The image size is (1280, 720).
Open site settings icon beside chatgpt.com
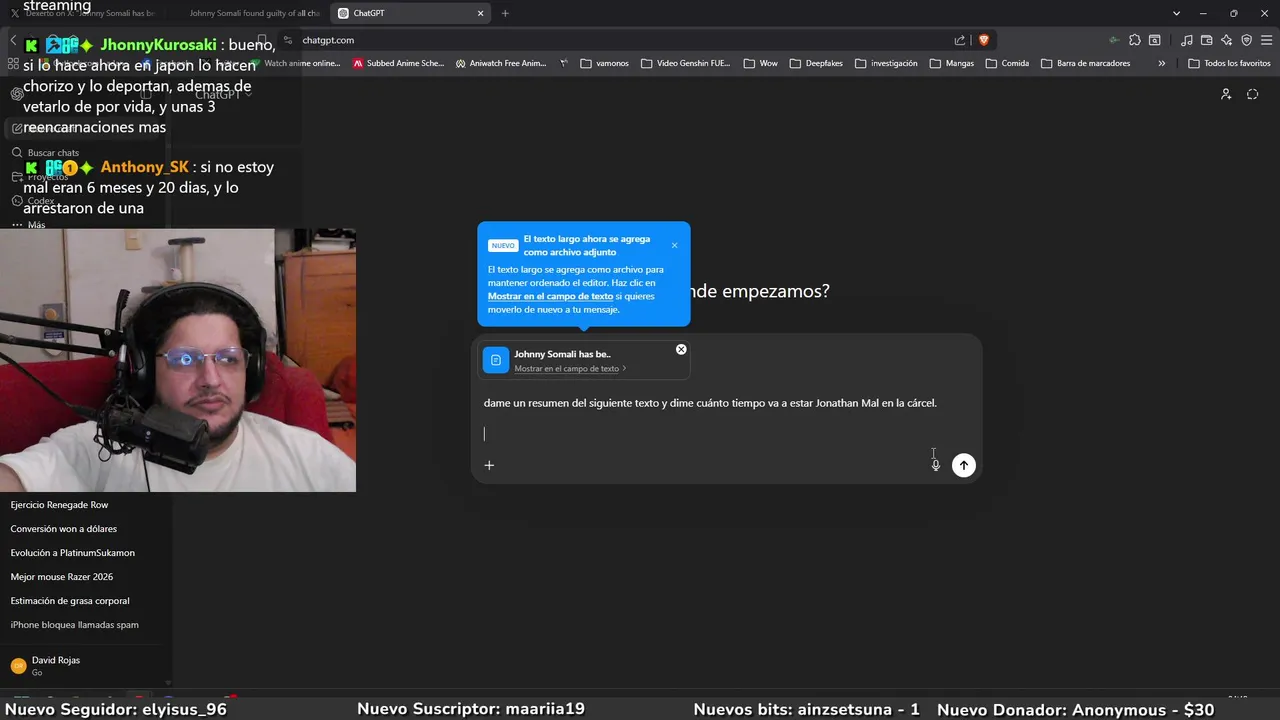coord(288,40)
